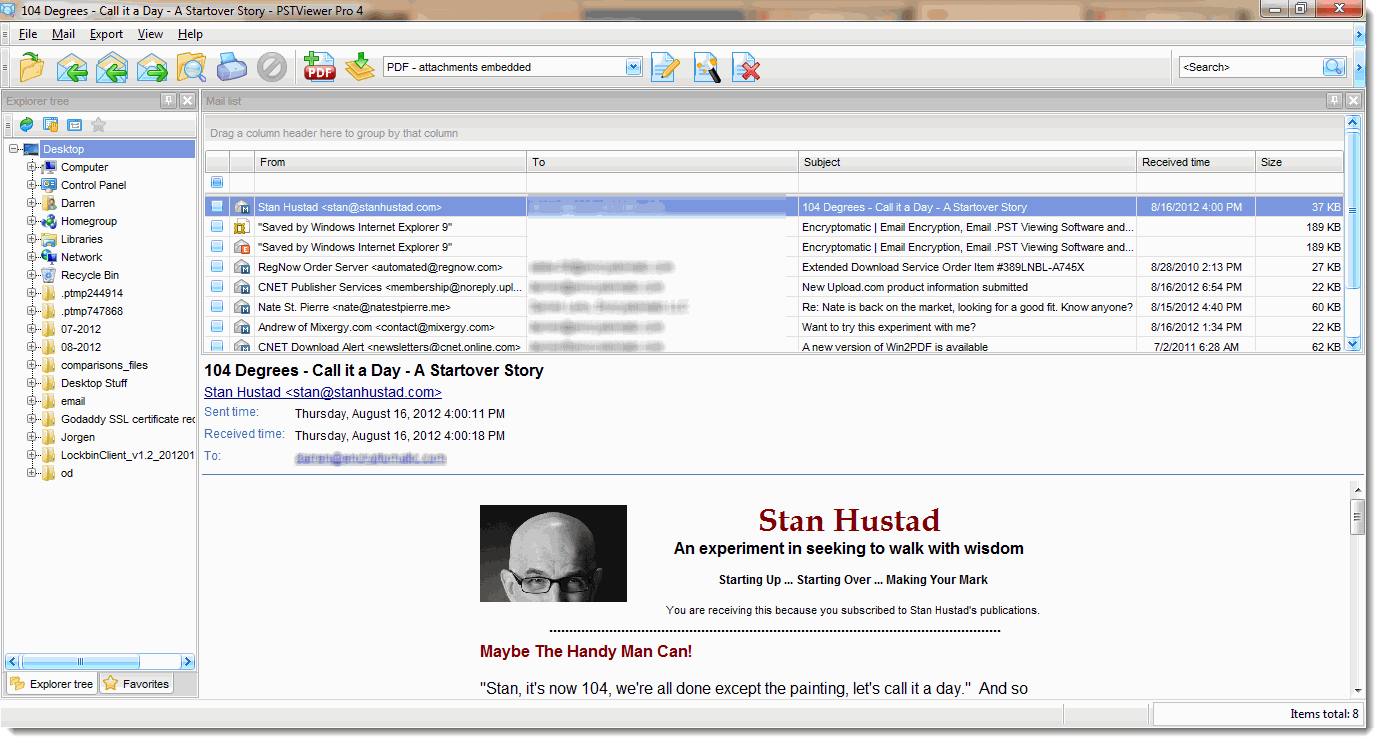Click the export profile wizard wand icon

[707, 67]
